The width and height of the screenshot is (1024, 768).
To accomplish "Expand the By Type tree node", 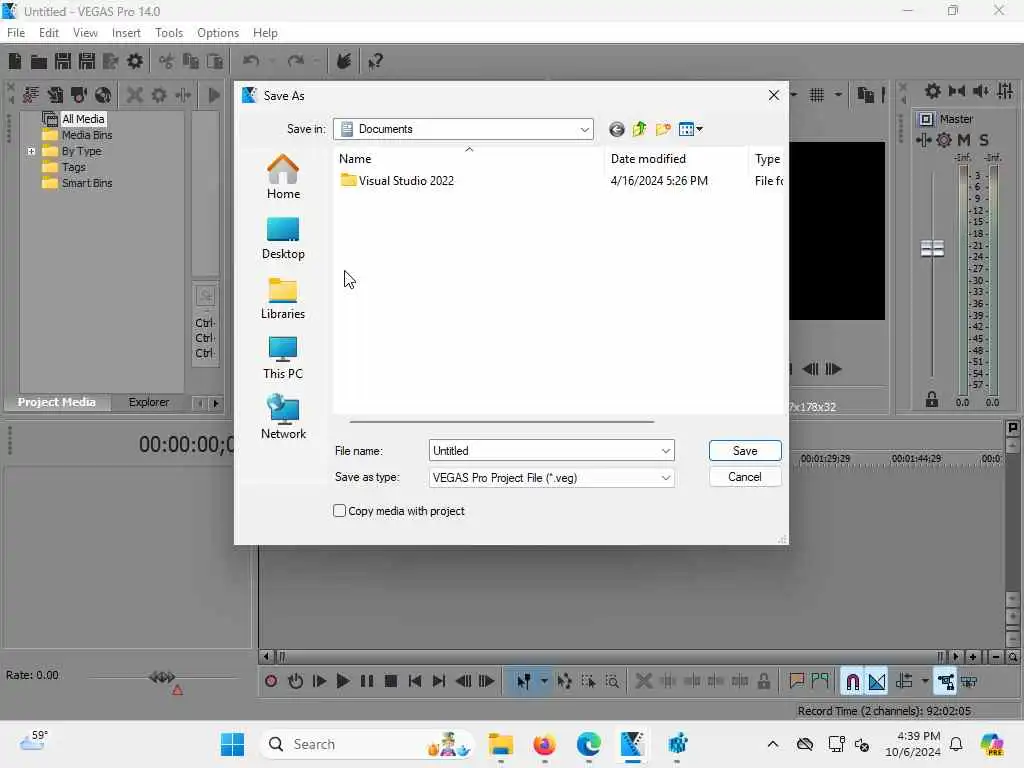I will (x=31, y=151).
